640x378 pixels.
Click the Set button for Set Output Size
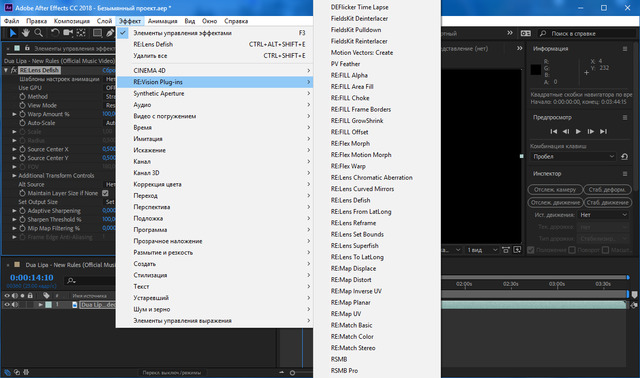[110, 202]
